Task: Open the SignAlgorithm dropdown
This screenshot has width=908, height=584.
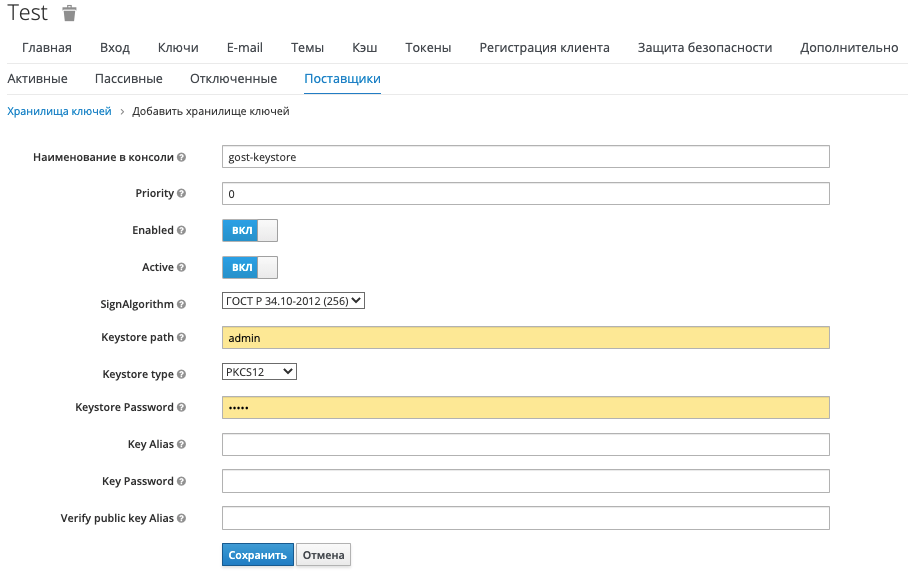Action: (x=293, y=300)
